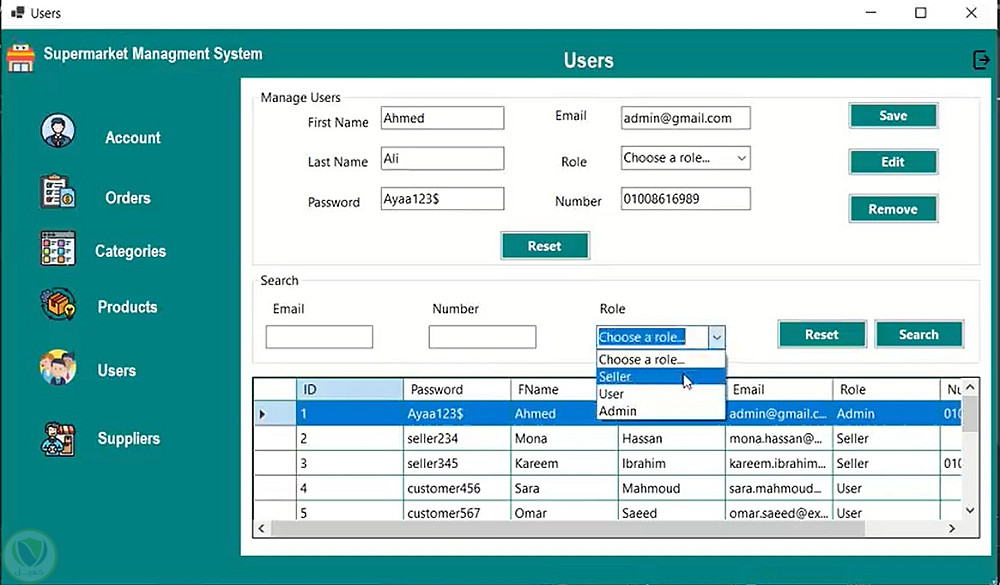Select Admin in role dropdown list

coord(661,411)
